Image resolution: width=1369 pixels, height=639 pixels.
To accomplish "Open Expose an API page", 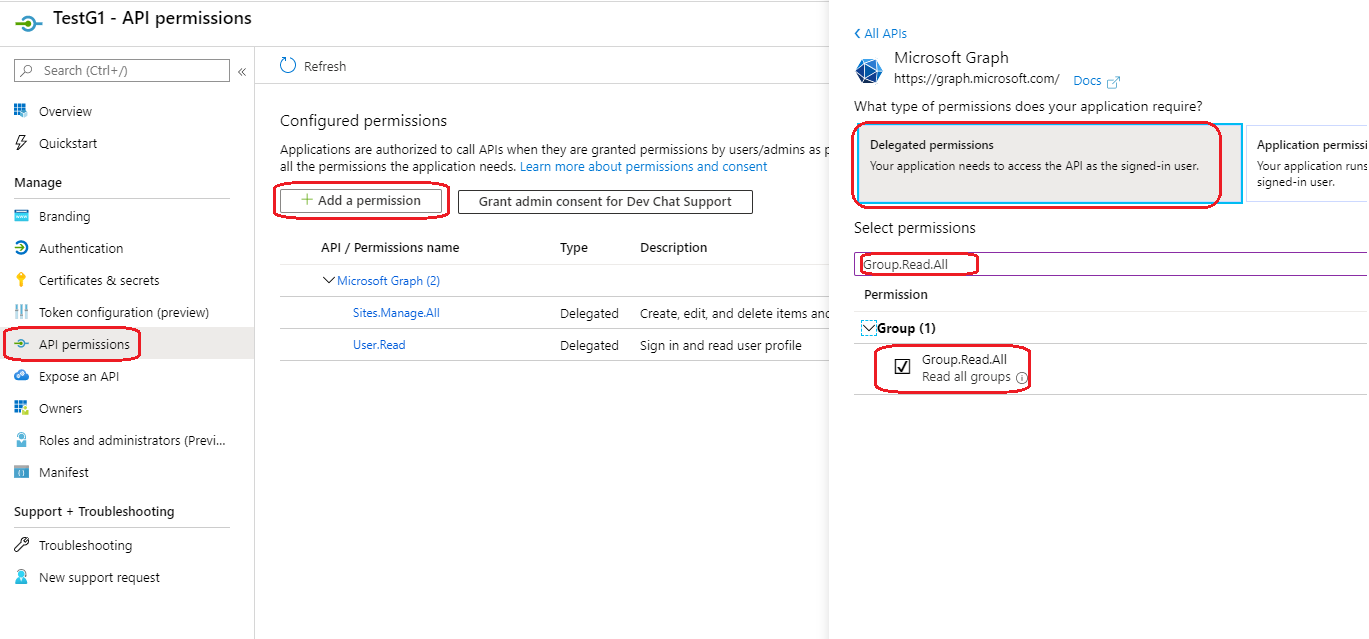I will 79,376.
